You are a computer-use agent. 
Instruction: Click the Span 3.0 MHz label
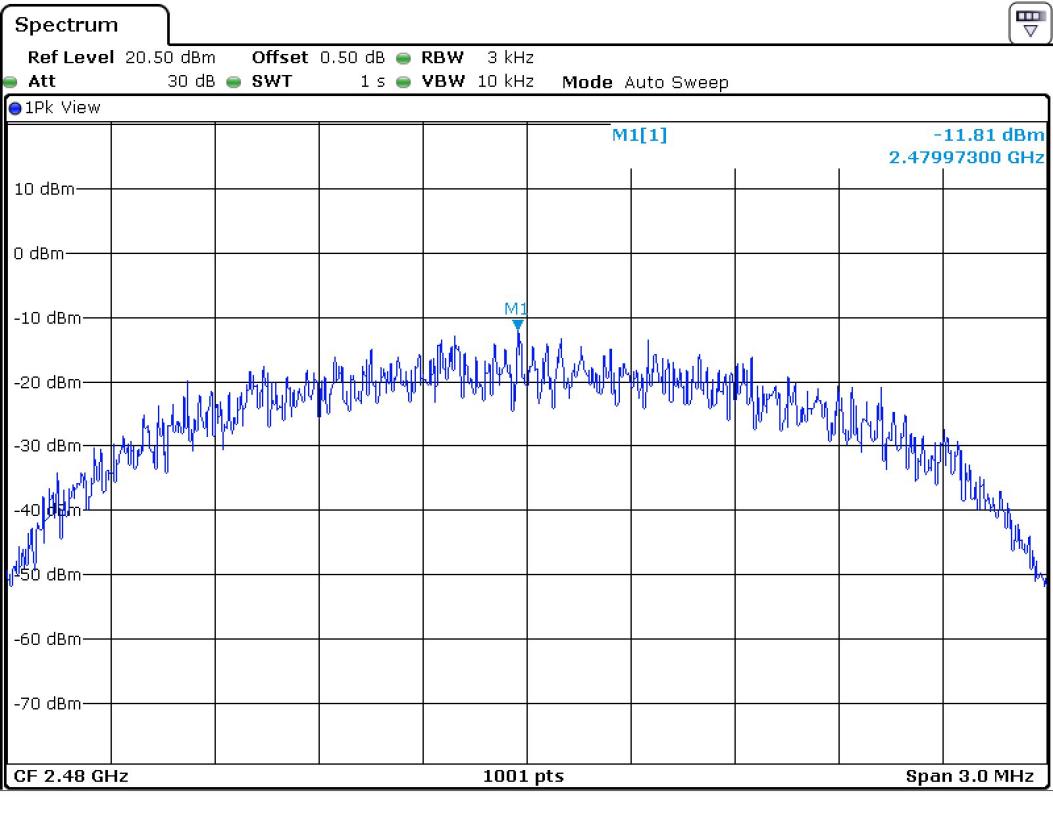pyautogui.click(x=970, y=776)
